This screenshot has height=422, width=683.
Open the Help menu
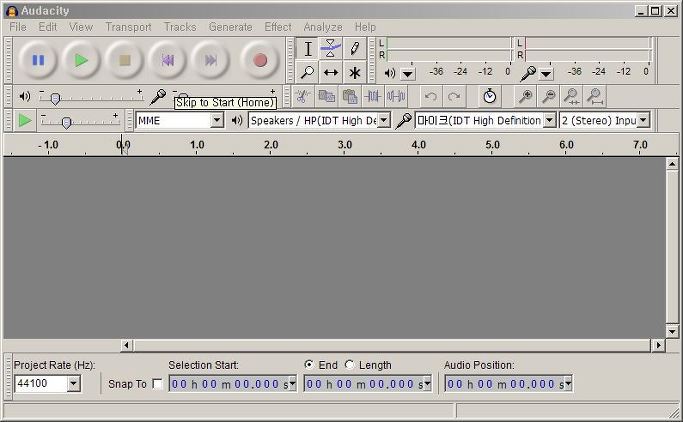(x=365, y=27)
